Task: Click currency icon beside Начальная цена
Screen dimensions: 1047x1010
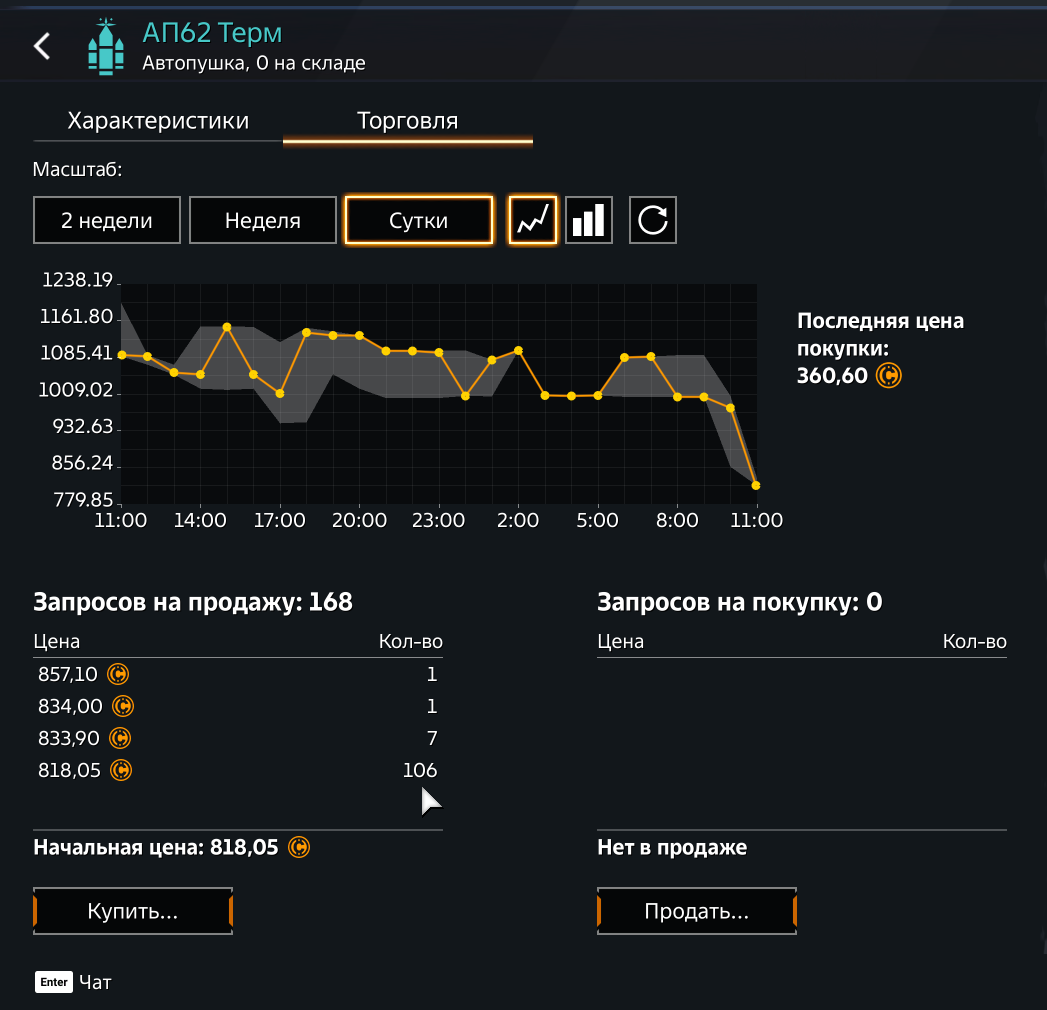Action: (x=299, y=848)
